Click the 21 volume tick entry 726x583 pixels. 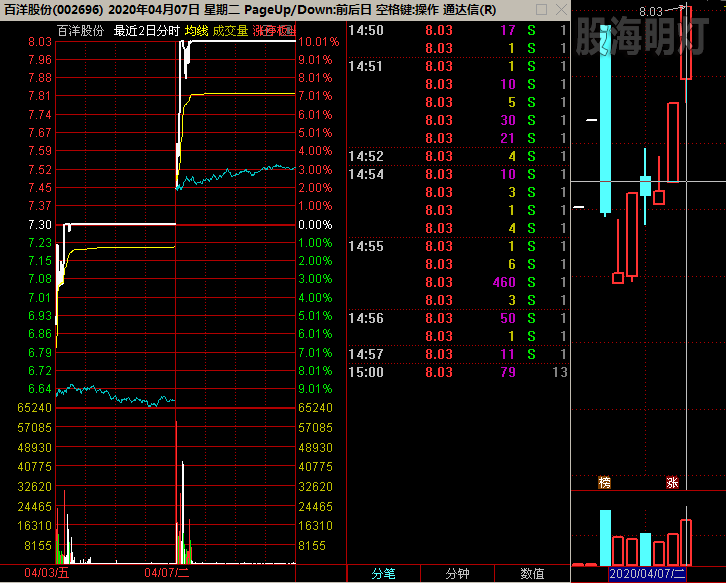coord(508,138)
